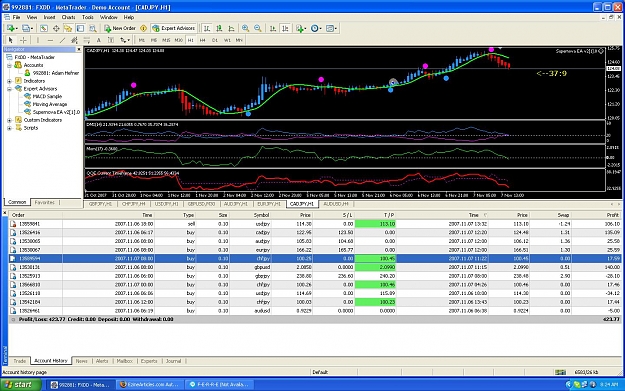The image size is (625, 391).
Task: Switch chart to candlesticks view icon
Action: pyautogui.click(x=219, y=28)
